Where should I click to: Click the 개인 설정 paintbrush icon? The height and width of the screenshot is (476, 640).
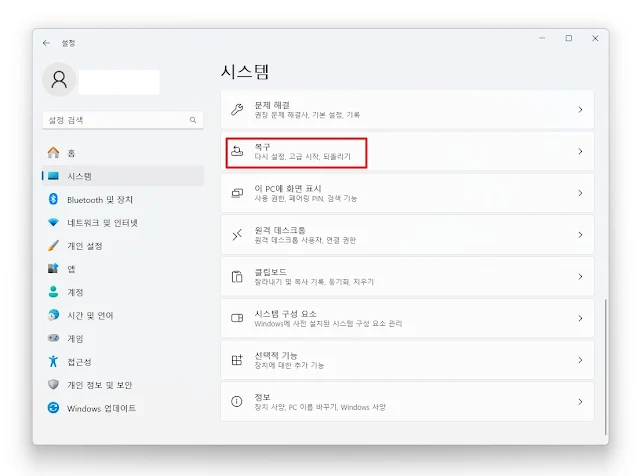[53, 246]
